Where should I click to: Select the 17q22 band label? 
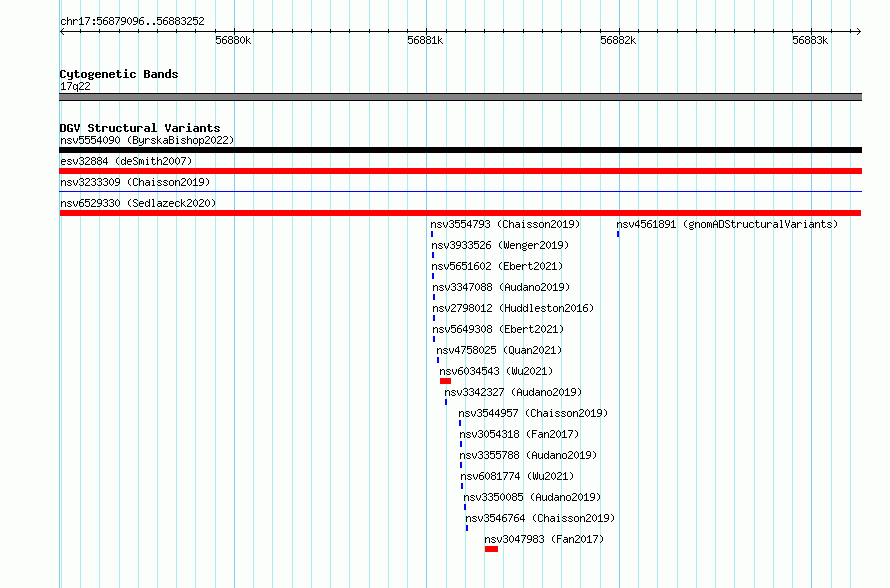75,86
